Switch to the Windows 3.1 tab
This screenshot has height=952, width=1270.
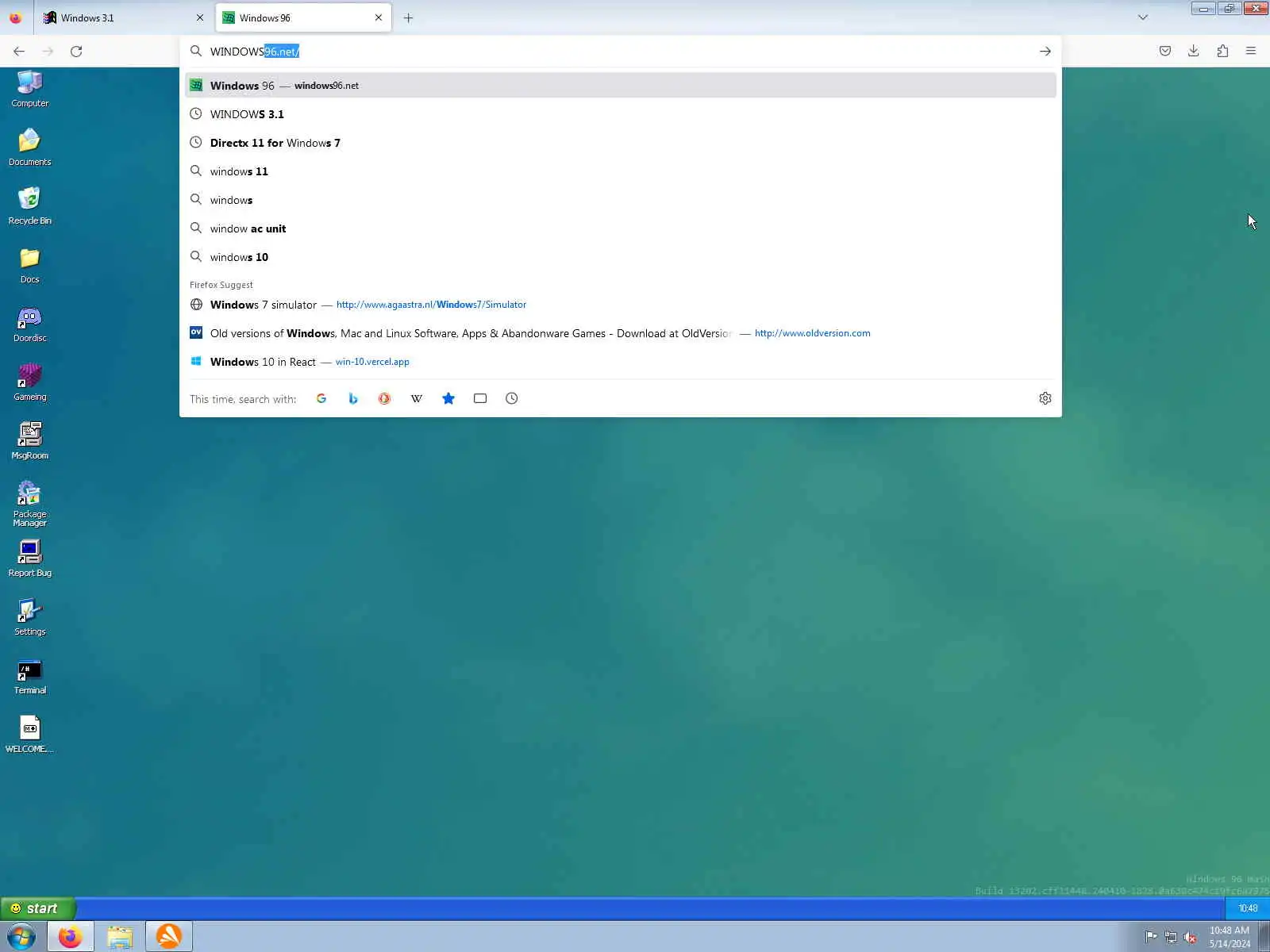click(x=123, y=17)
